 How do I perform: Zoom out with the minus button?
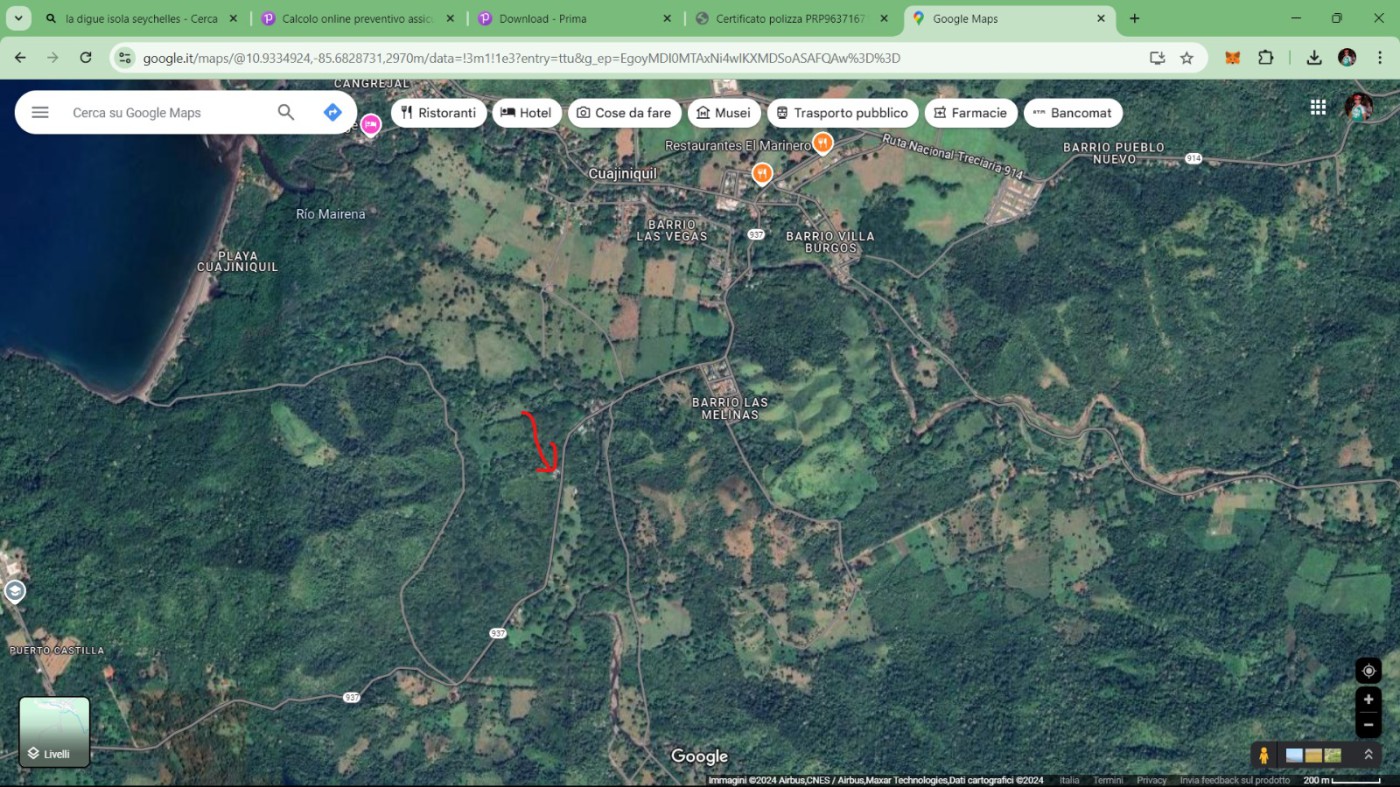[x=1368, y=725]
